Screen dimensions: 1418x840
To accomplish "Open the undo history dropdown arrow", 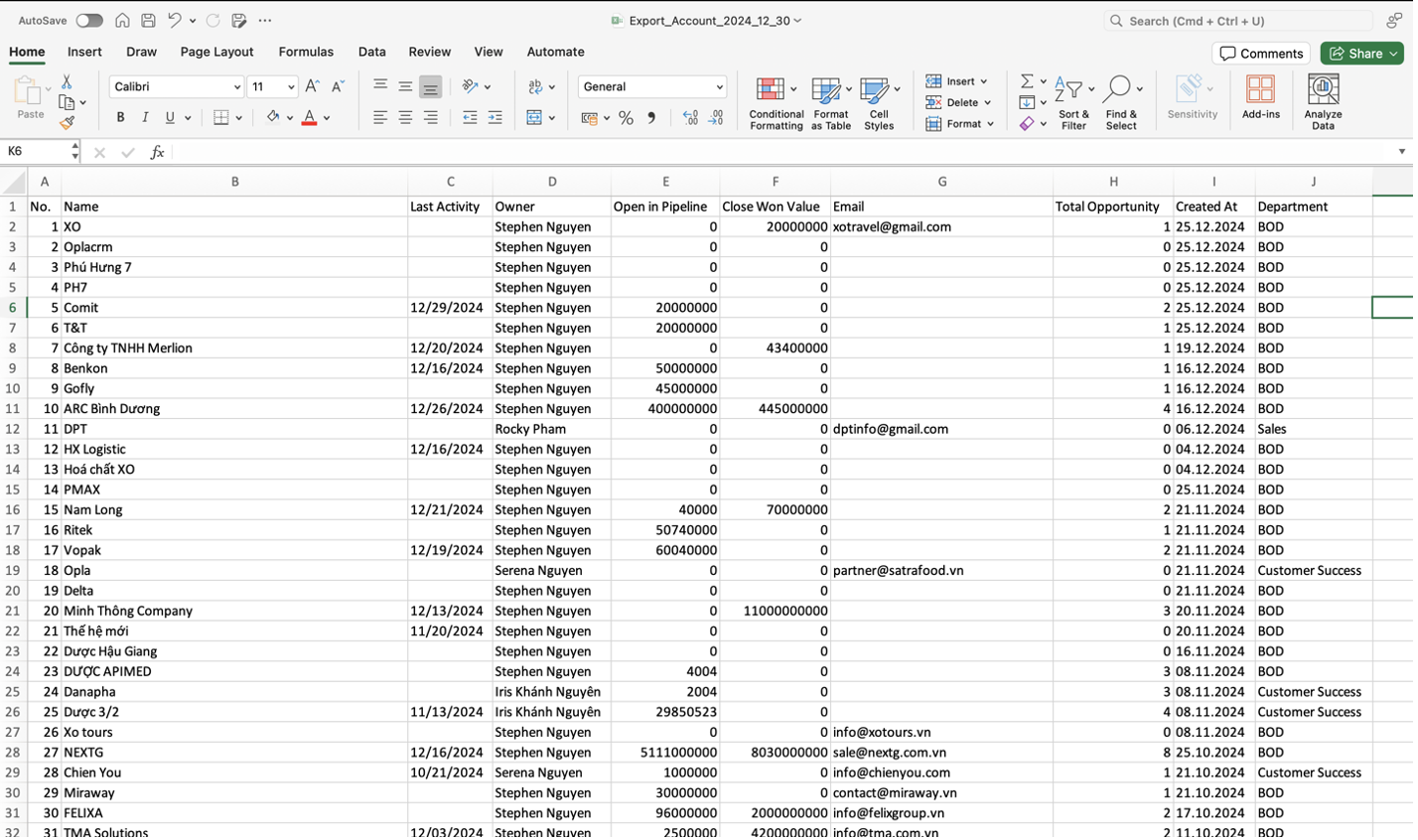I will tap(193, 21).
